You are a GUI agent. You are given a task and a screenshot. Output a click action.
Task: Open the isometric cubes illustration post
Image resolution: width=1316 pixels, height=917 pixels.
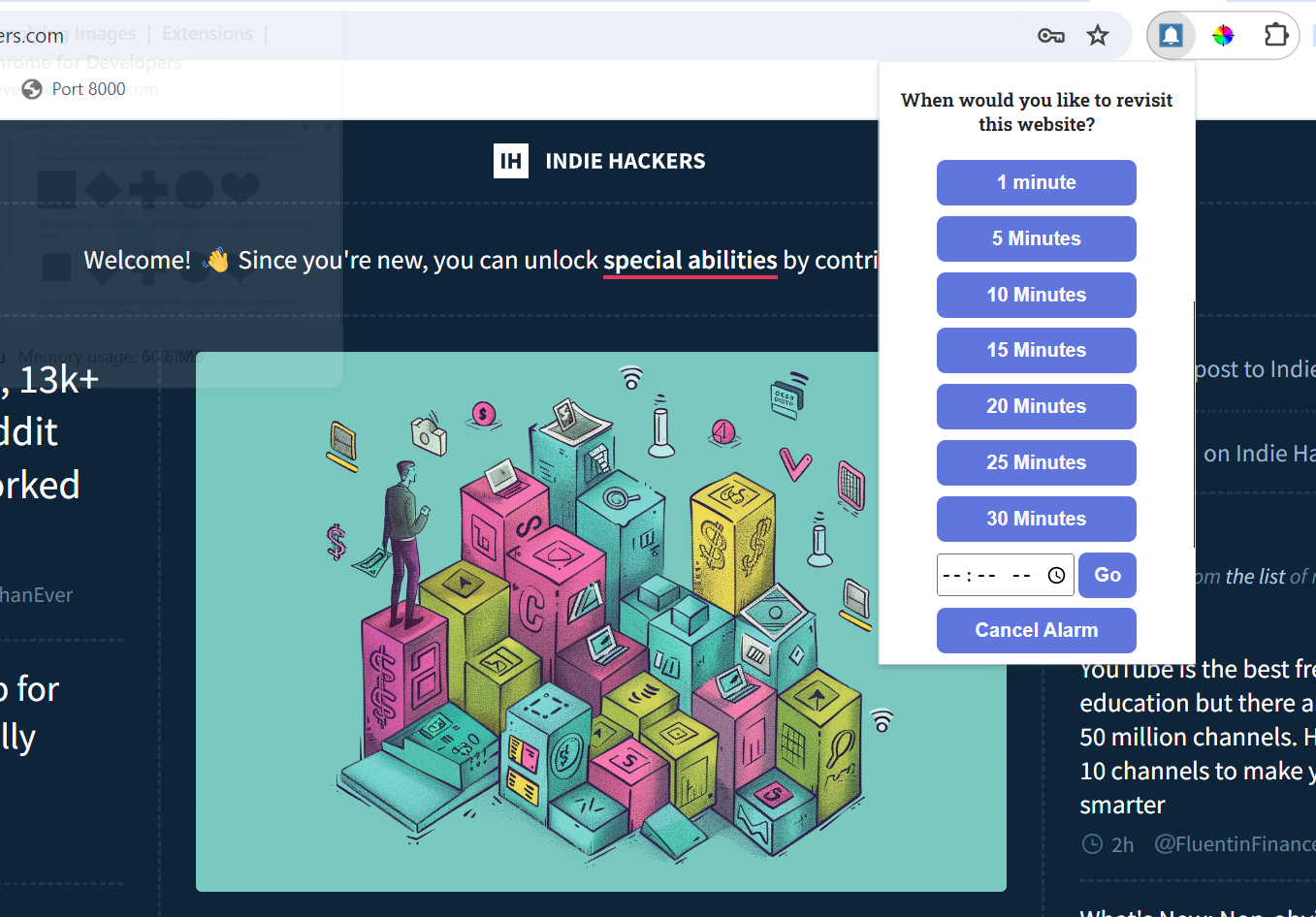tap(600, 620)
